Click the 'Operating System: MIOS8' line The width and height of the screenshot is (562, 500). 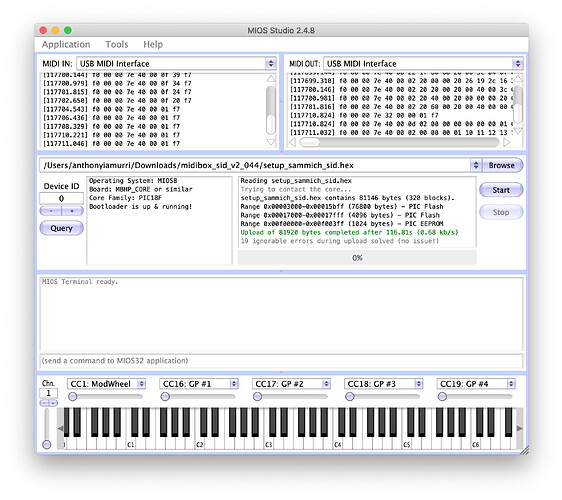(133, 181)
